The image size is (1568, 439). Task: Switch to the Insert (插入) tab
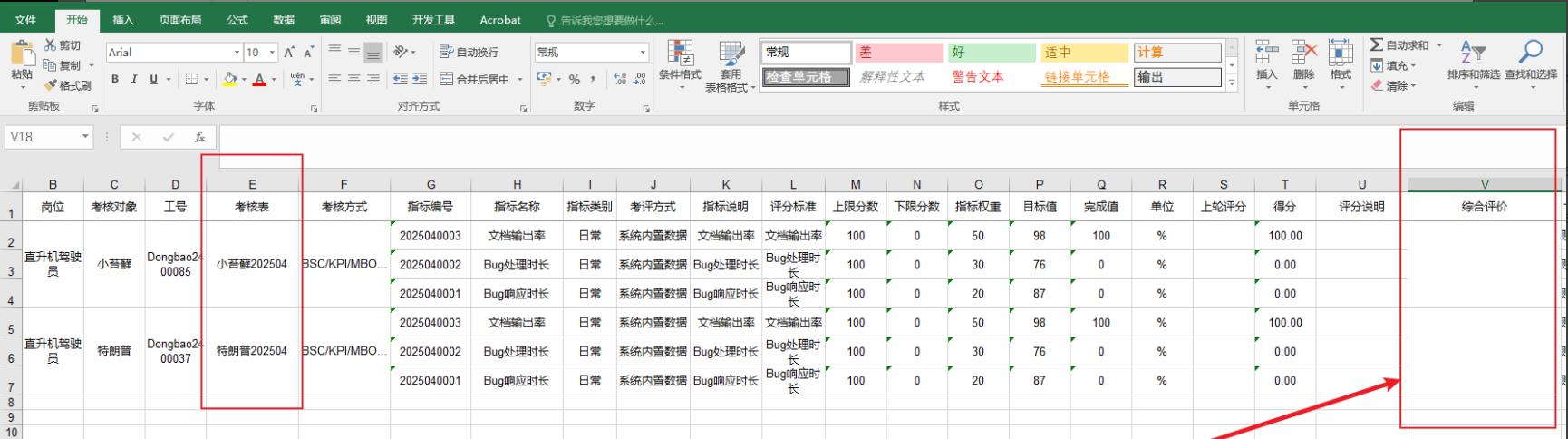pyautogui.click(x=123, y=20)
